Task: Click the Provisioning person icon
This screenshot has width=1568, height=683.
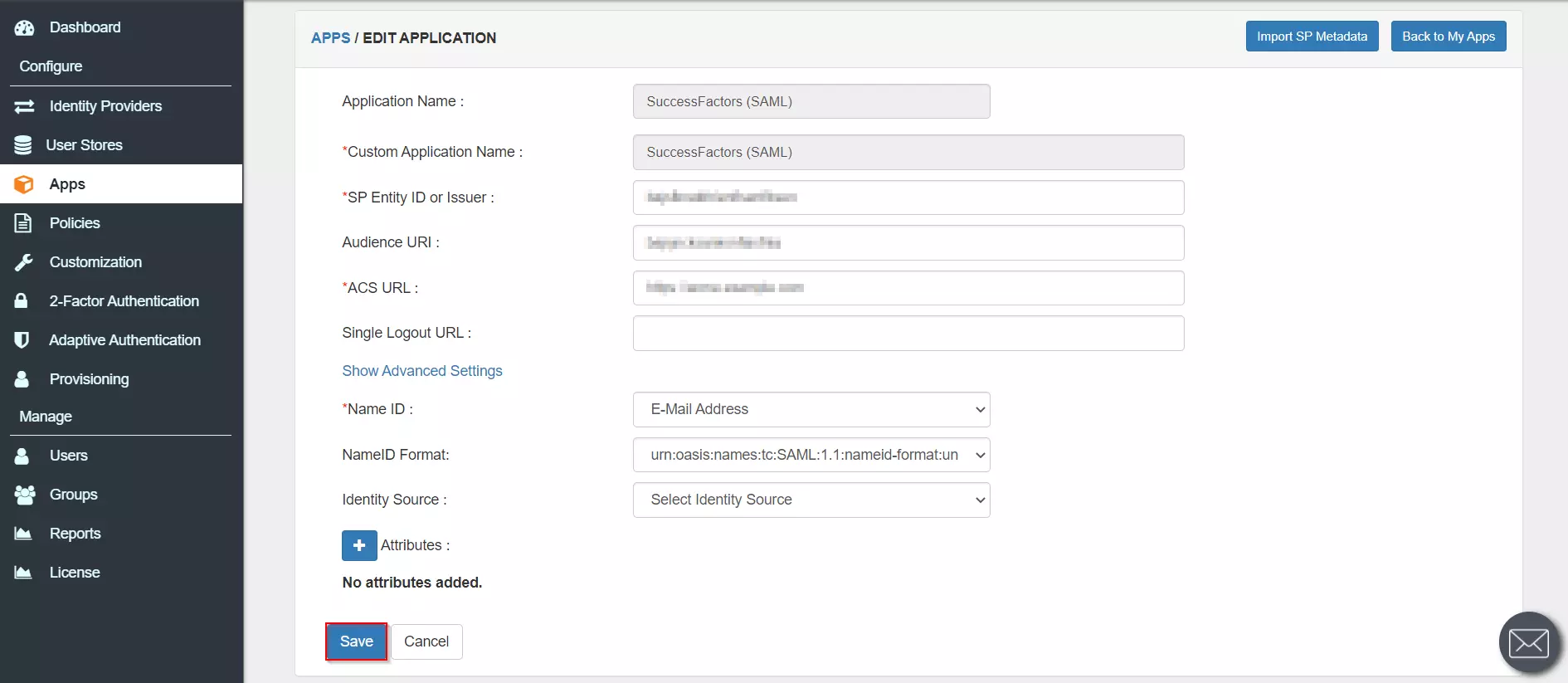Action: click(22, 378)
